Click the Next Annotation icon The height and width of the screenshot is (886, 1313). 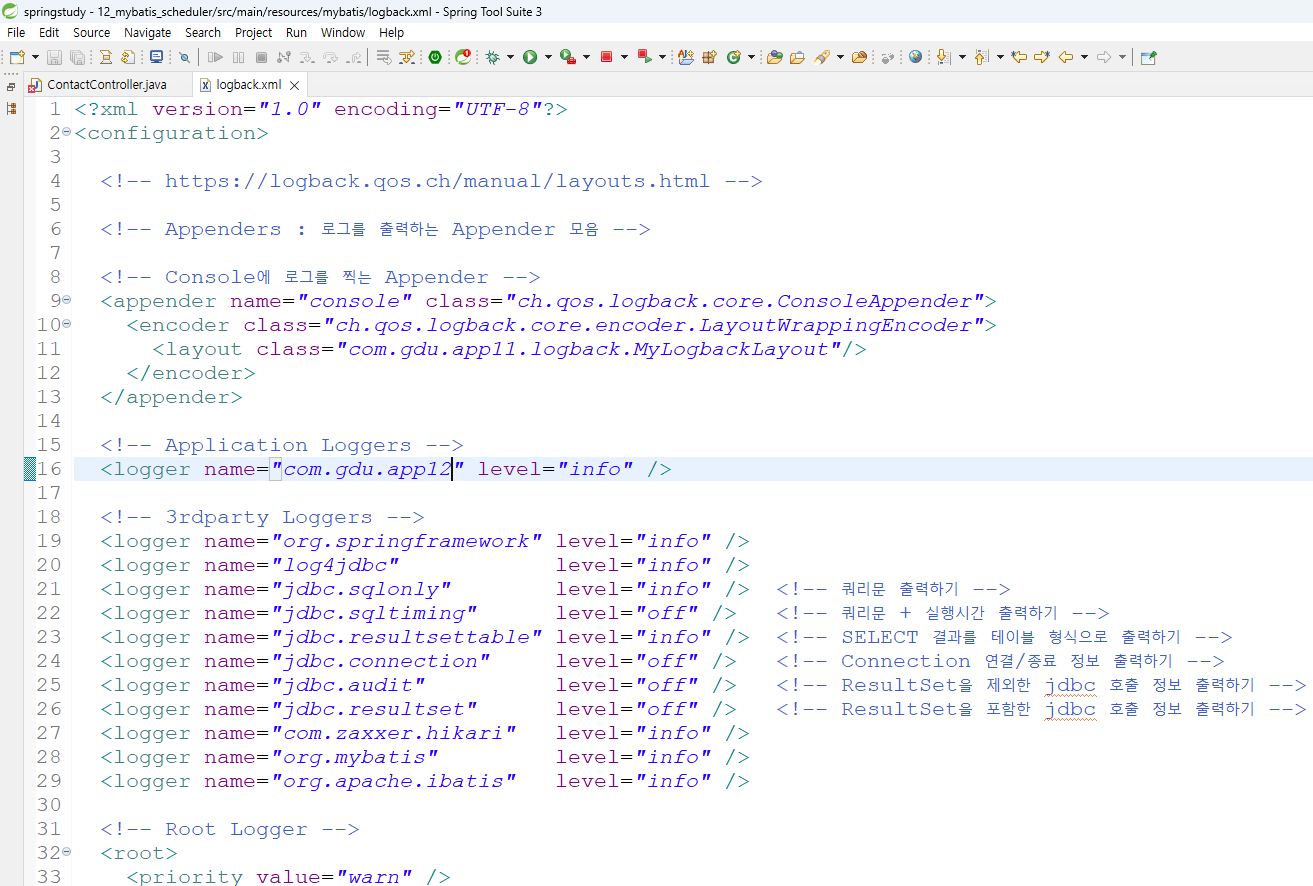pos(944,57)
